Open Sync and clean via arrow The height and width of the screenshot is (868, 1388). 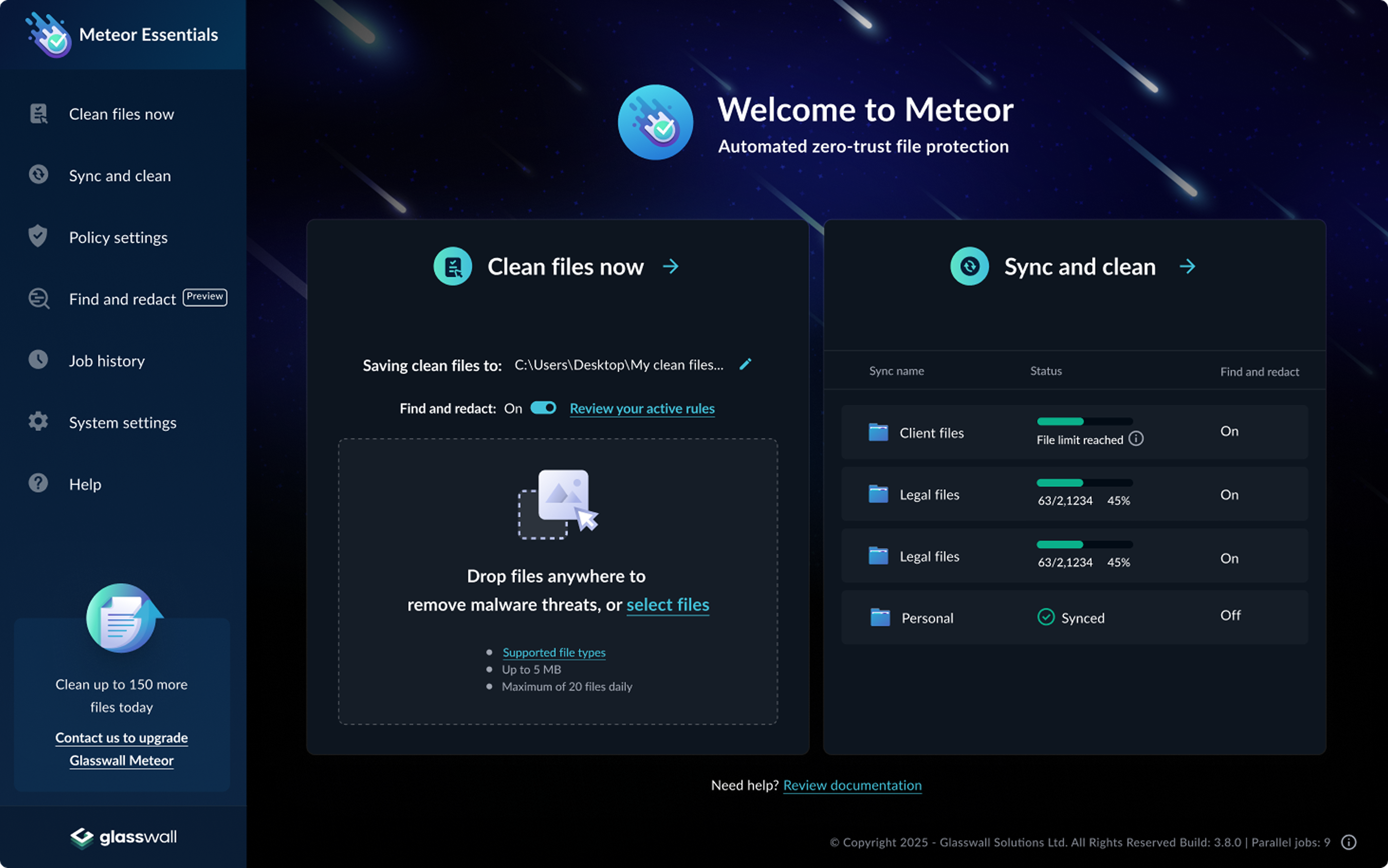tap(1187, 266)
